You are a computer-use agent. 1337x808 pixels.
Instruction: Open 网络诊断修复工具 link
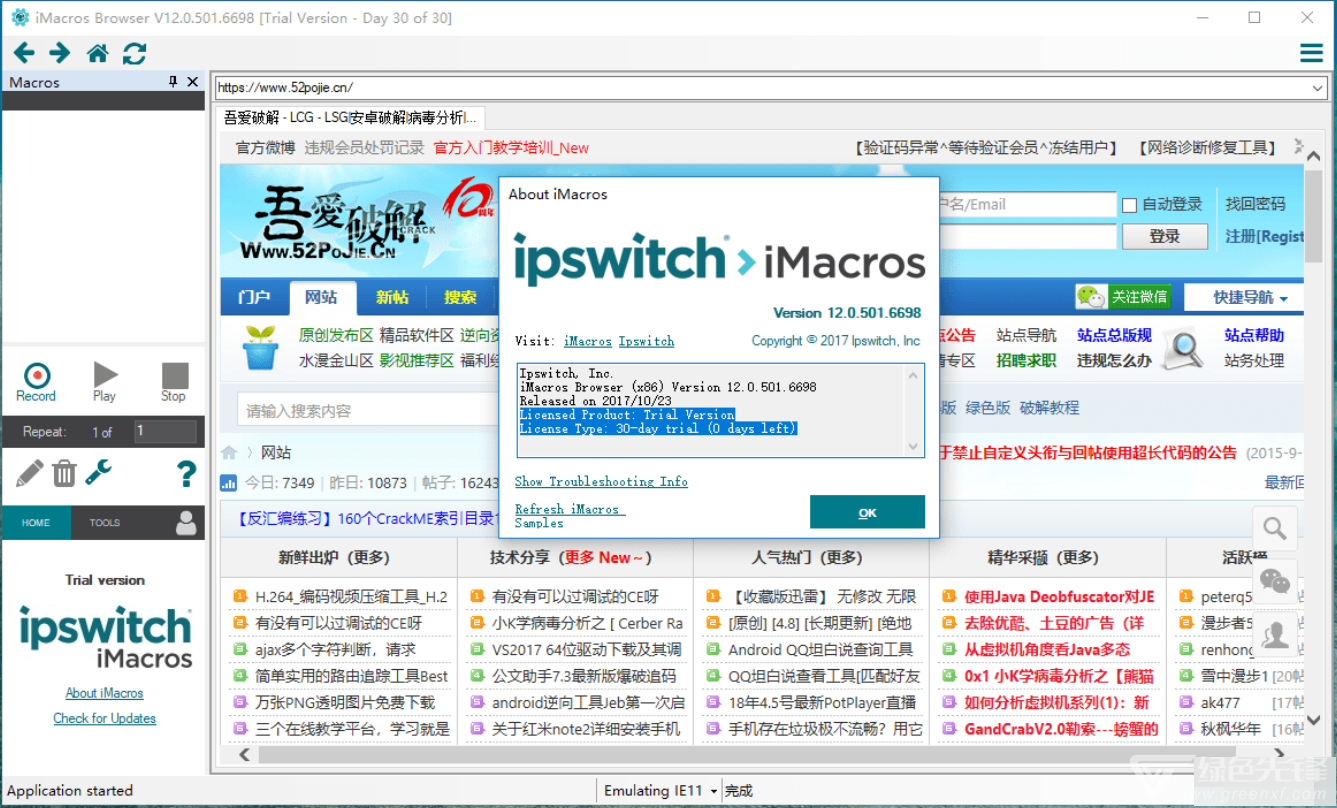click(1208, 148)
